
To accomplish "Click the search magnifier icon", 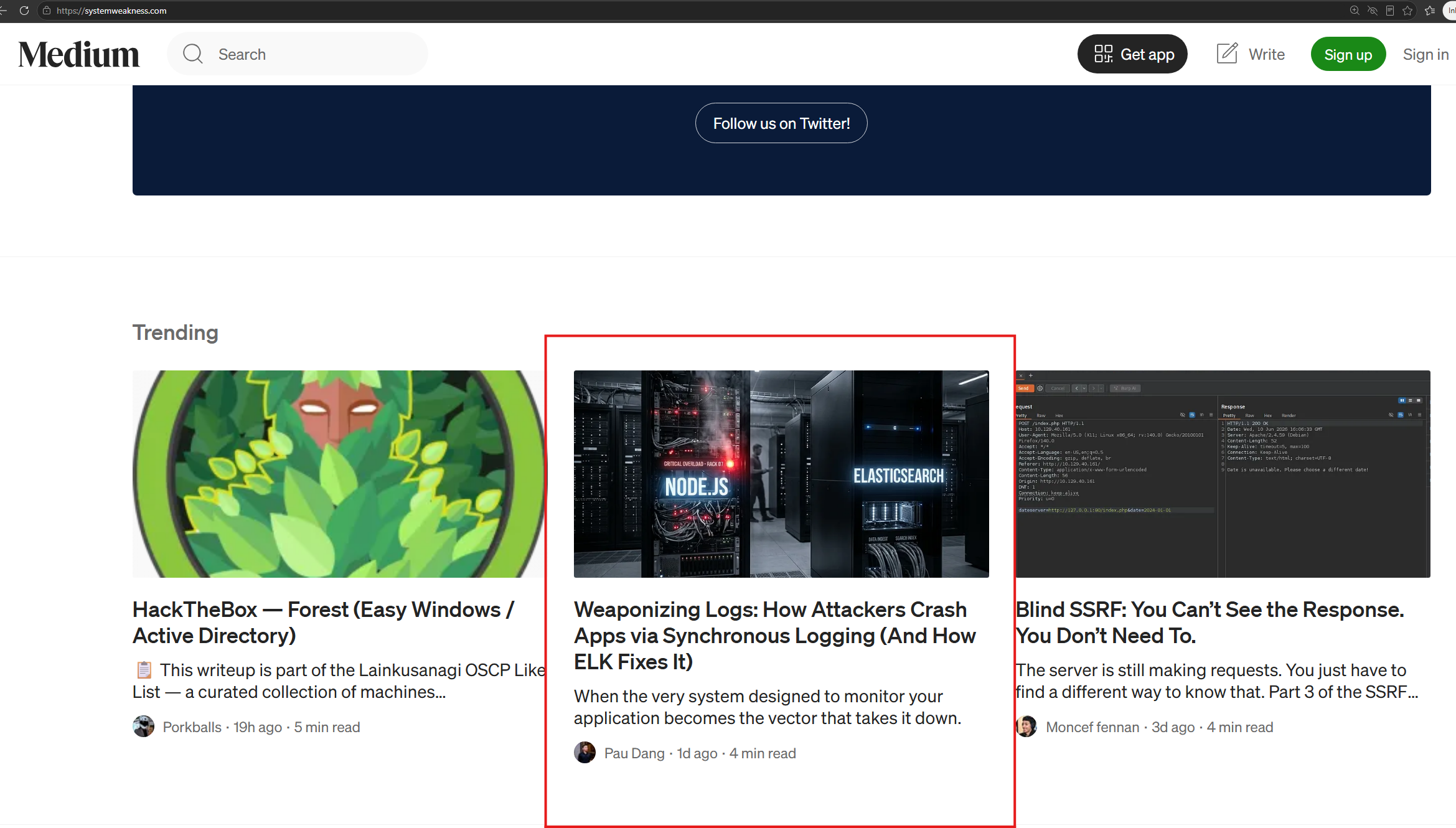I will 192,54.
